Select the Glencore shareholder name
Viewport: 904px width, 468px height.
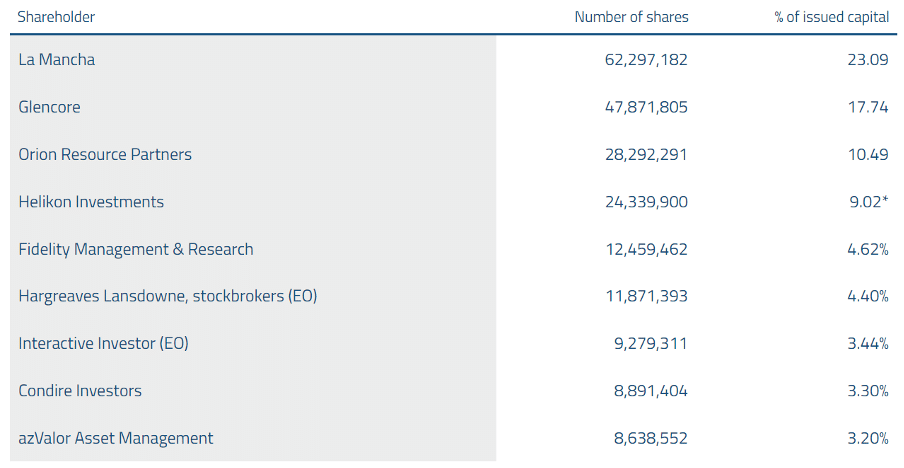49,107
